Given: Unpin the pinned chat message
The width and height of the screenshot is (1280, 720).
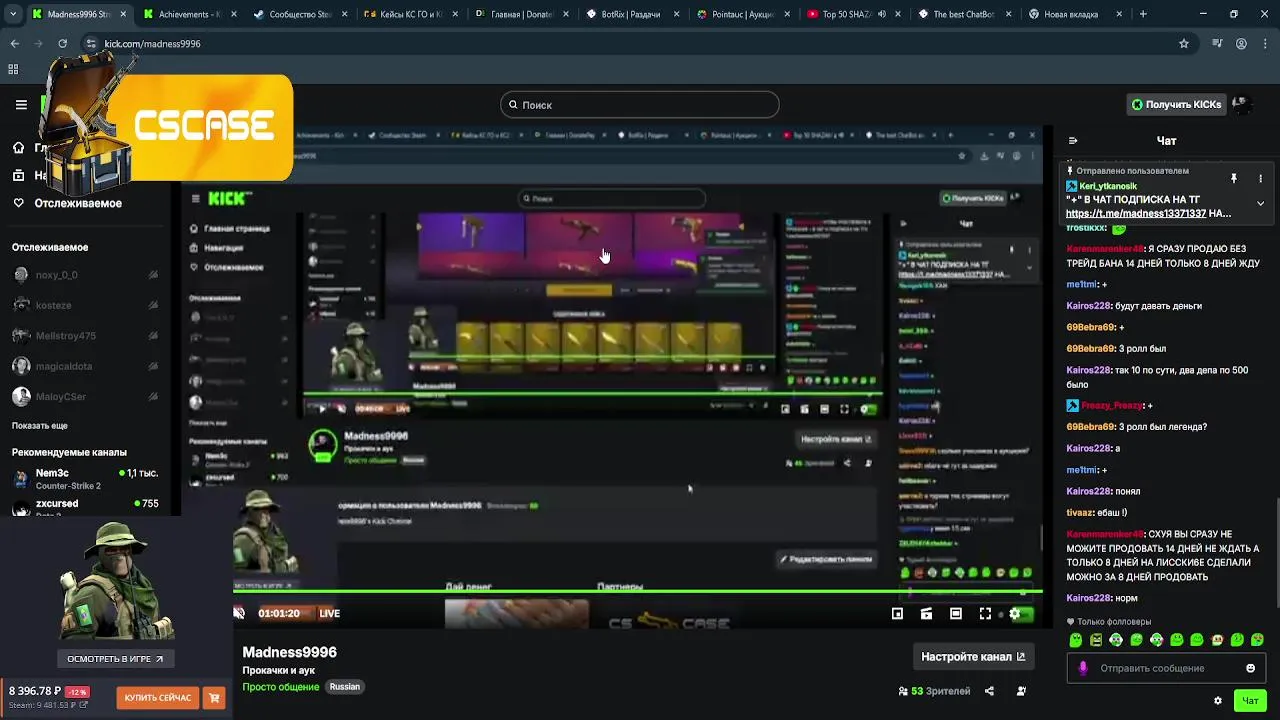Looking at the screenshot, I should click(x=1234, y=178).
